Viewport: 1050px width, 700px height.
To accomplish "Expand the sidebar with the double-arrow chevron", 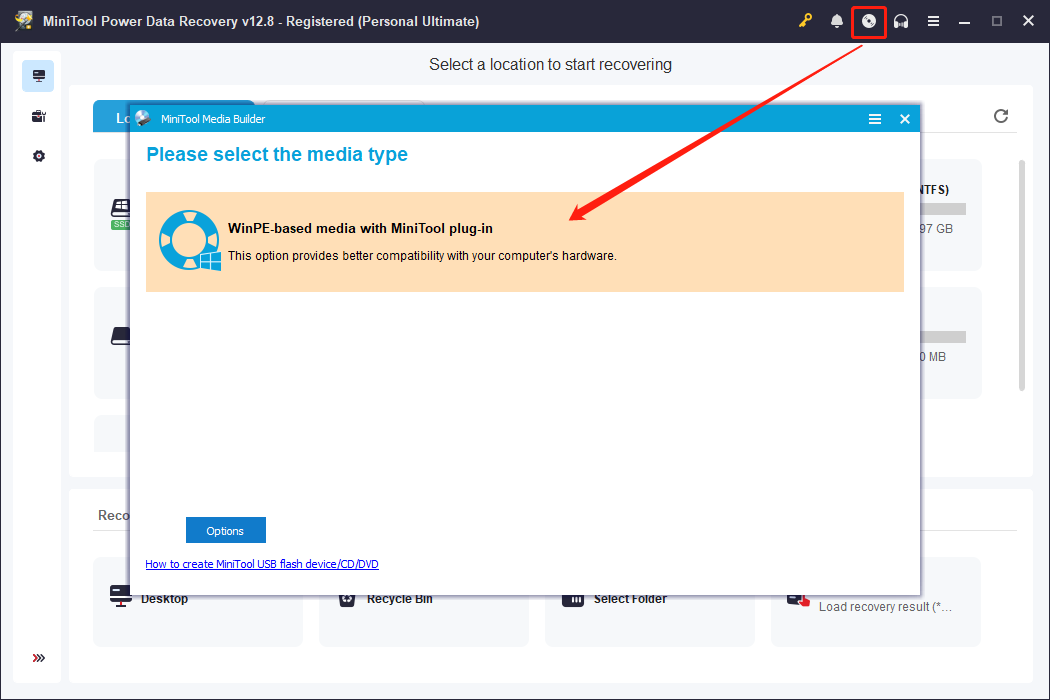I will click(38, 658).
